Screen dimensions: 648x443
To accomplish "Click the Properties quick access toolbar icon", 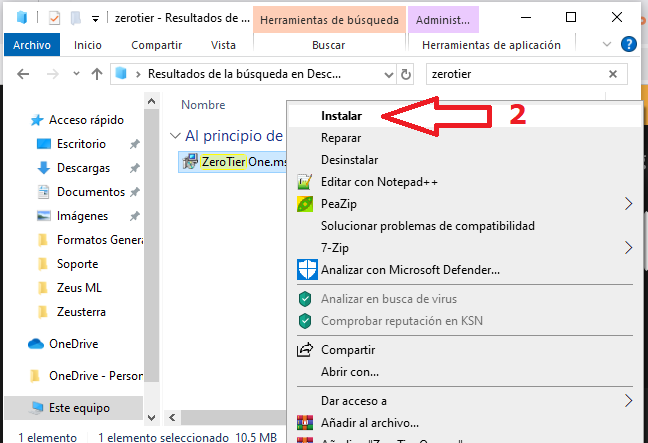I will (x=55, y=18).
